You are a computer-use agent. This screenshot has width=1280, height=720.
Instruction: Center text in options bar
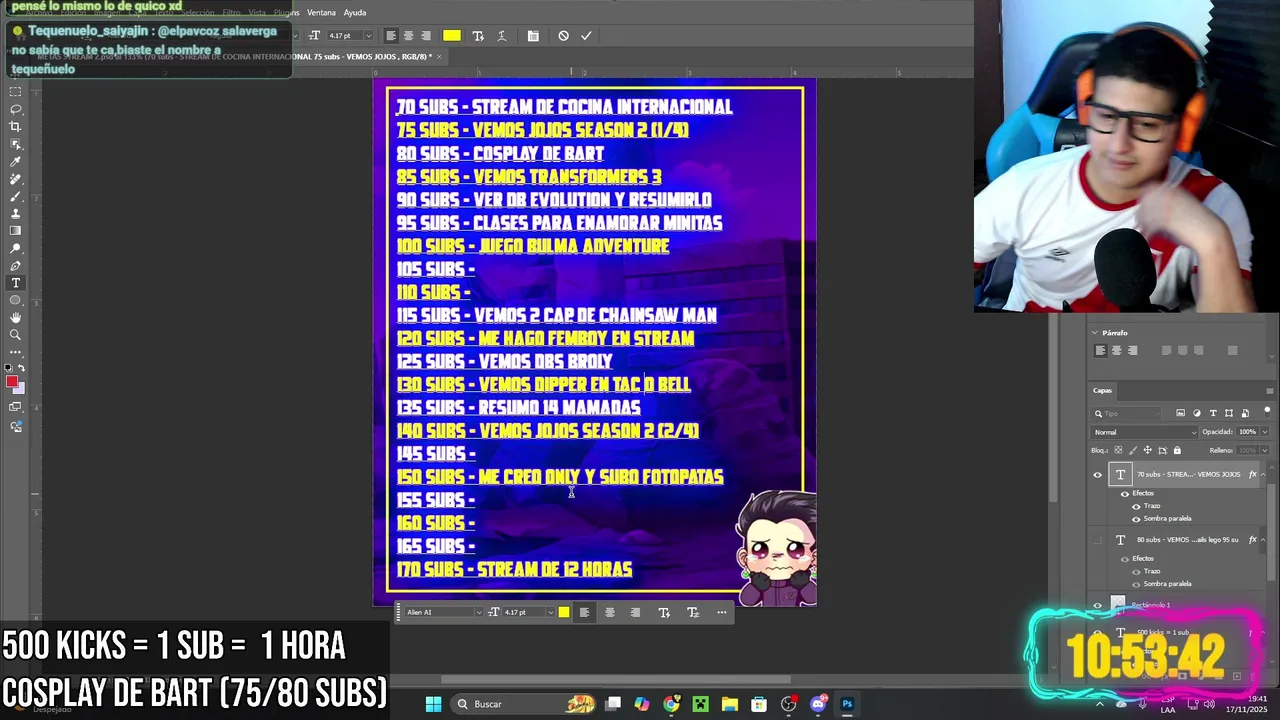pyautogui.click(x=408, y=36)
